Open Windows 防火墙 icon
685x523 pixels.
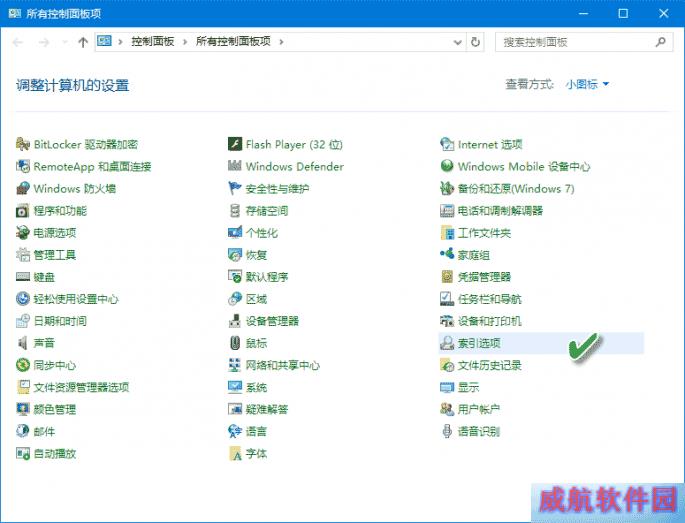click(23, 188)
